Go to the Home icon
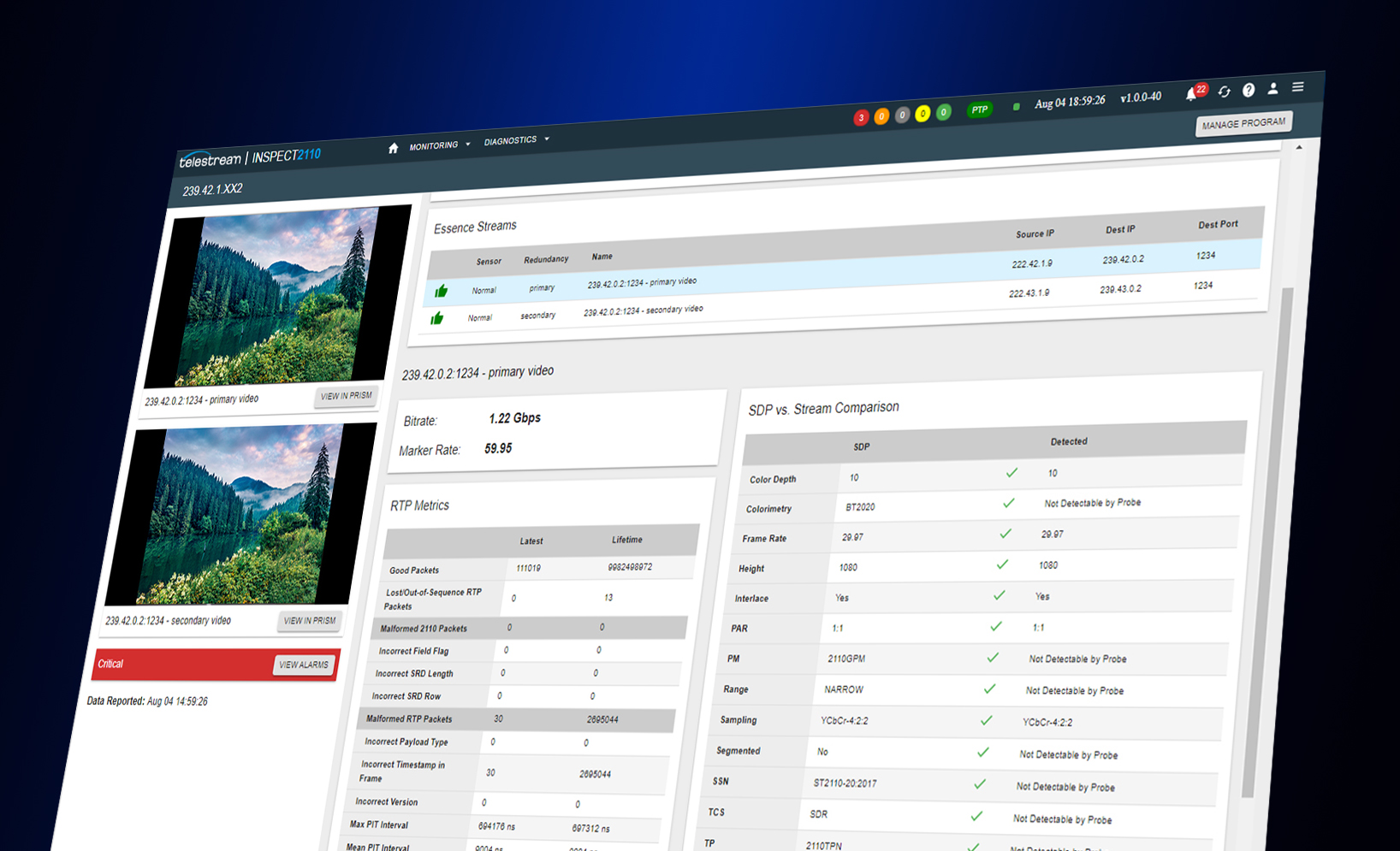 click(393, 148)
